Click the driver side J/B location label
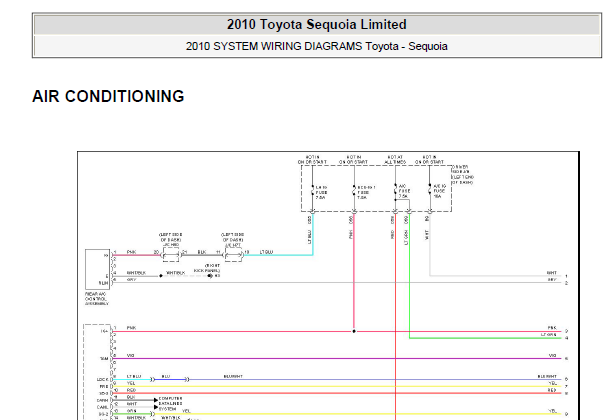Image resolution: width=603 pixels, height=420 pixels. pyautogui.click(x=463, y=175)
